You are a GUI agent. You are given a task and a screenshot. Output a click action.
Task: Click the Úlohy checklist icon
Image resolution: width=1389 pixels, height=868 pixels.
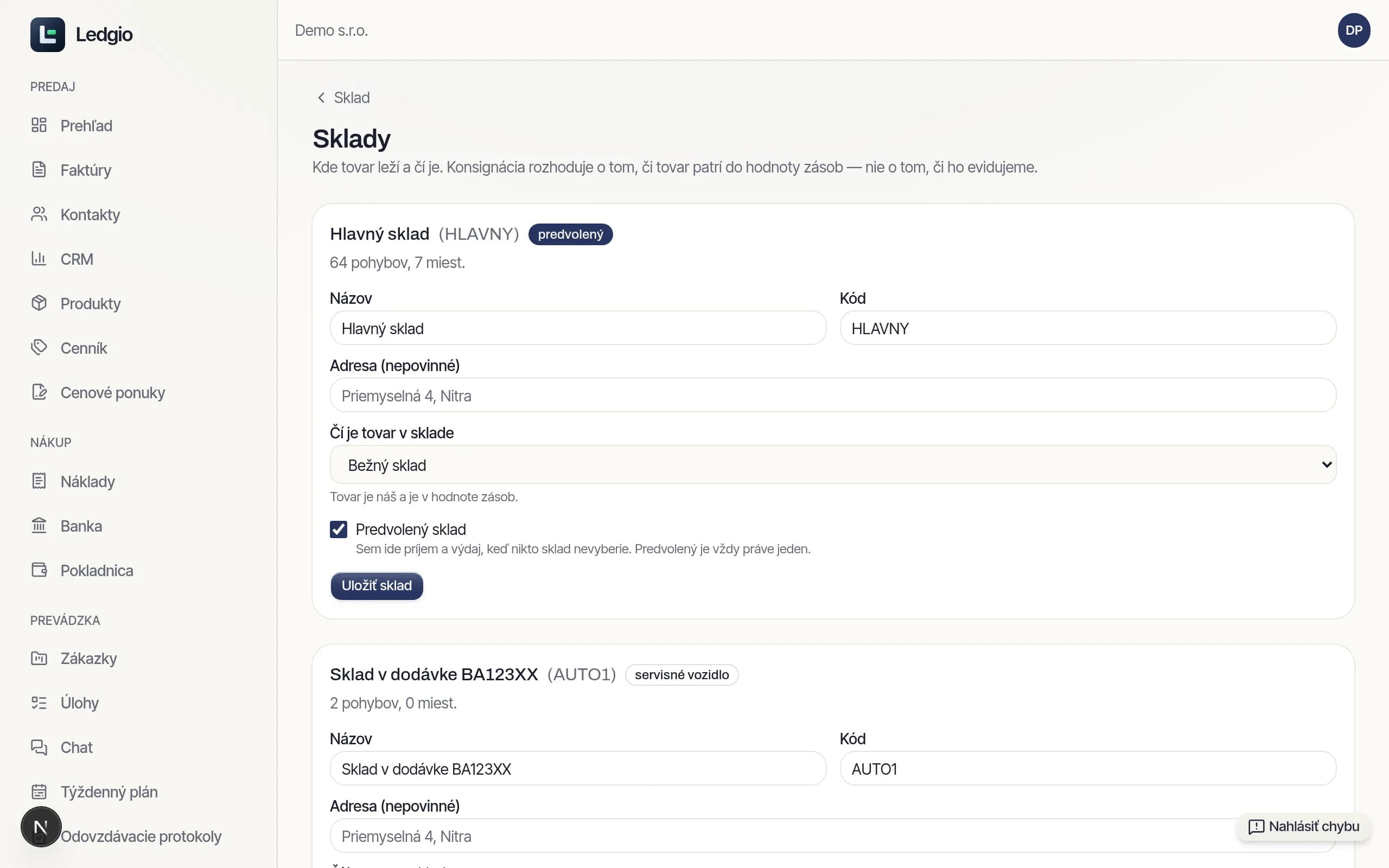point(39,703)
